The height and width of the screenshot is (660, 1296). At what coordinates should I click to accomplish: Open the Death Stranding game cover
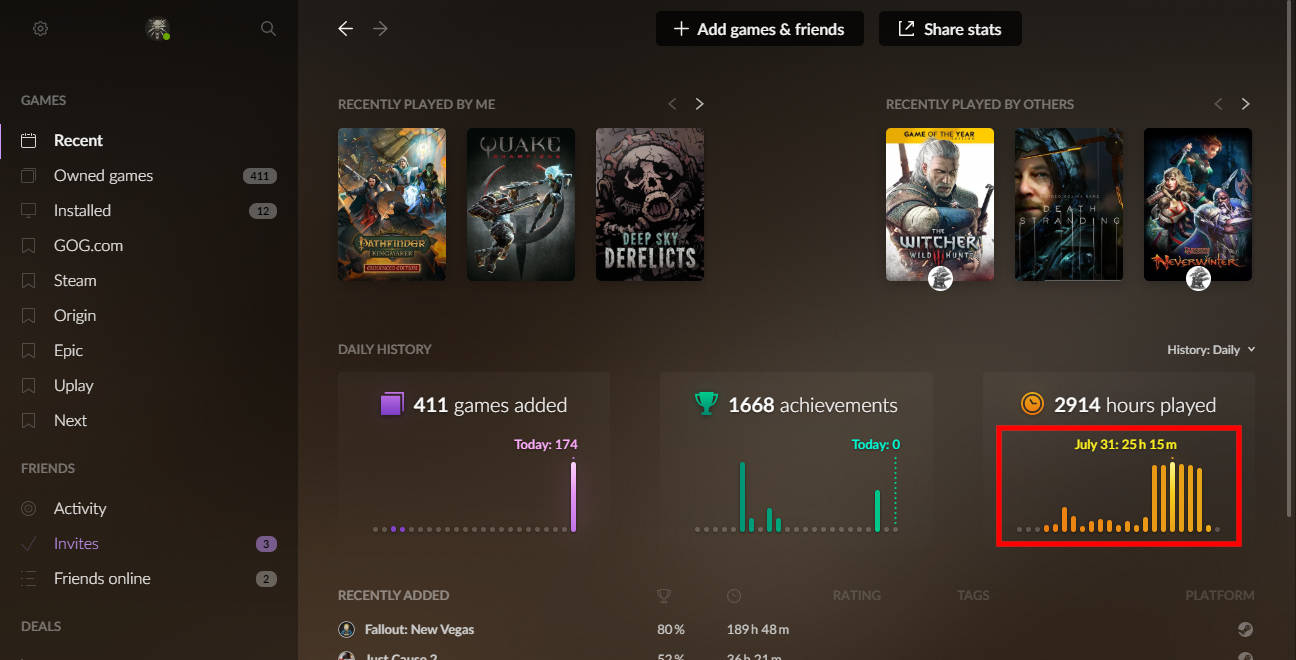click(x=1069, y=204)
